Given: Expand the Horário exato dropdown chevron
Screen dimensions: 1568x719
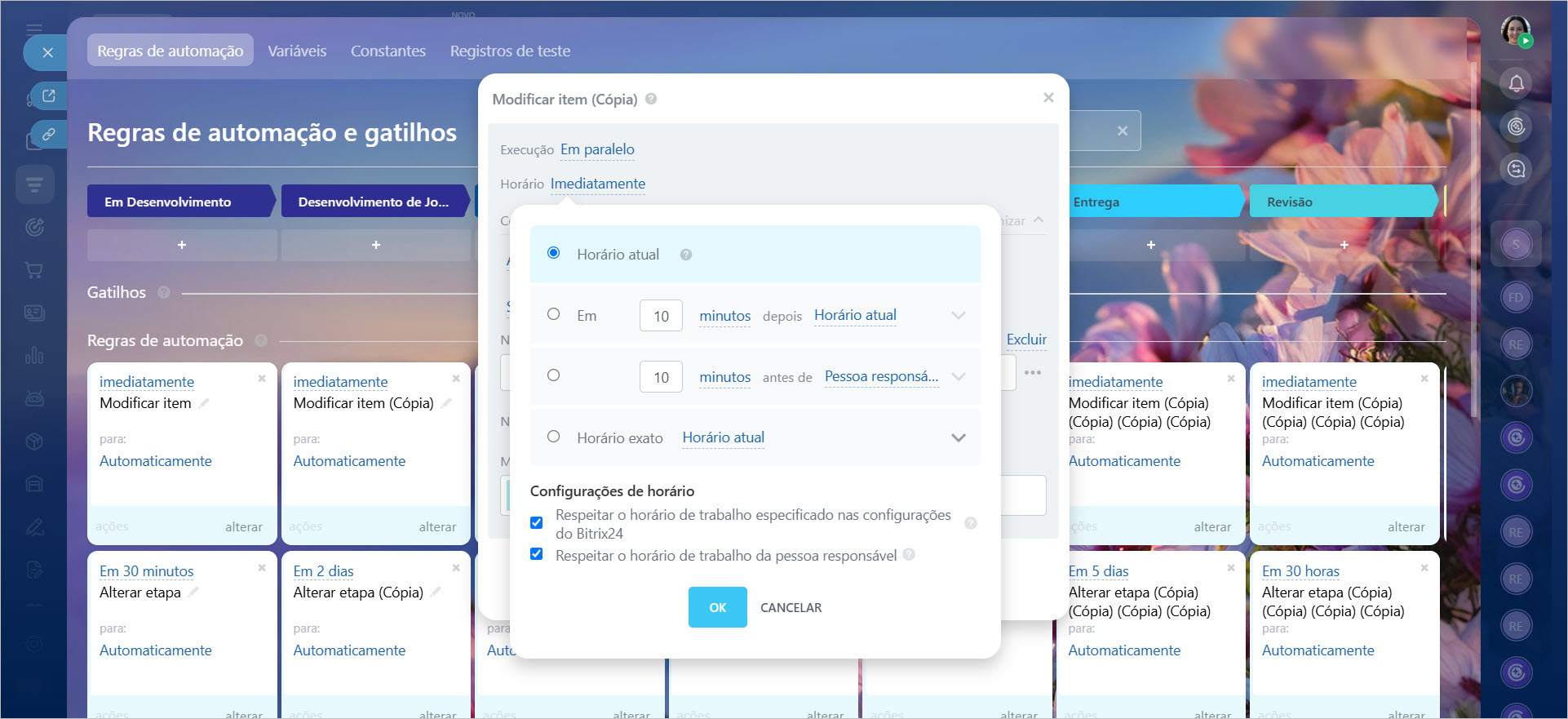Looking at the screenshot, I should (x=958, y=438).
